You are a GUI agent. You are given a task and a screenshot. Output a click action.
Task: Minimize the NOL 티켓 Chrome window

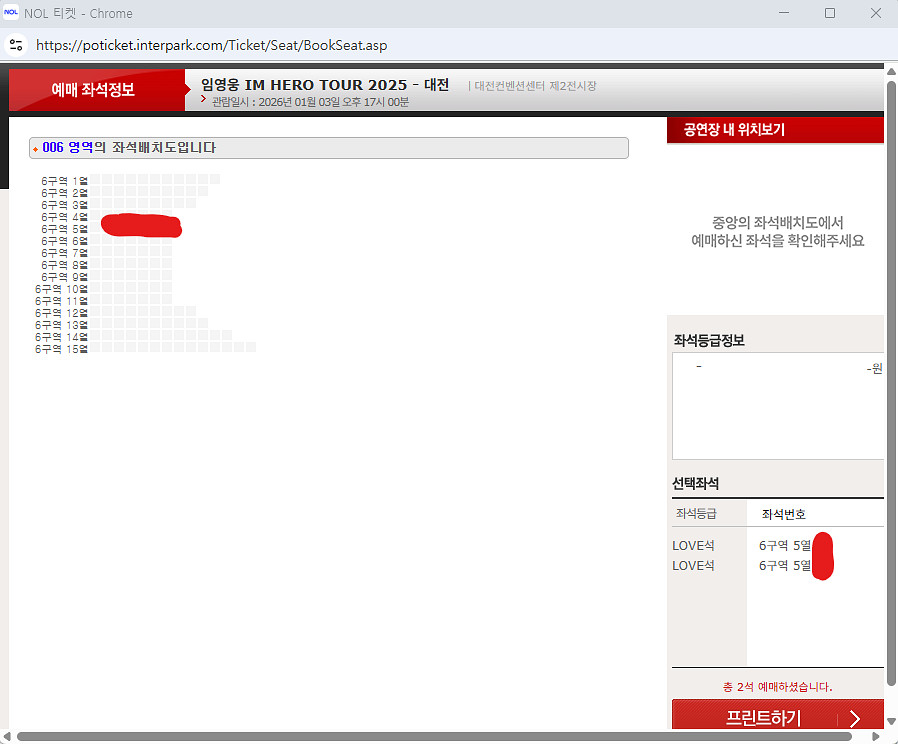[x=783, y=14]
